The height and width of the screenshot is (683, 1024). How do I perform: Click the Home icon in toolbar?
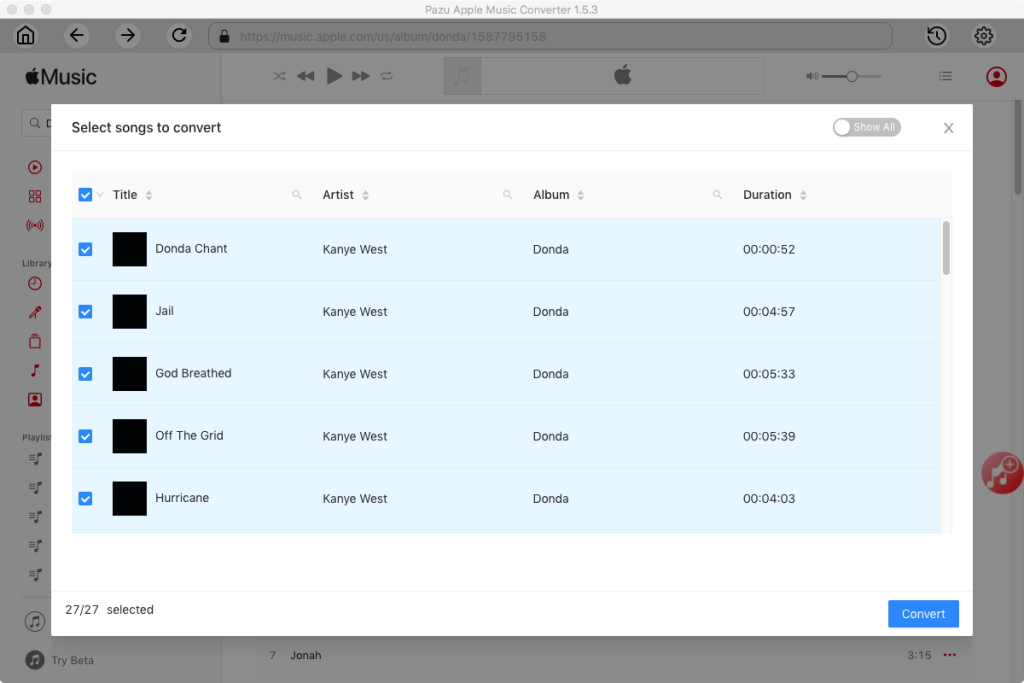26,36
